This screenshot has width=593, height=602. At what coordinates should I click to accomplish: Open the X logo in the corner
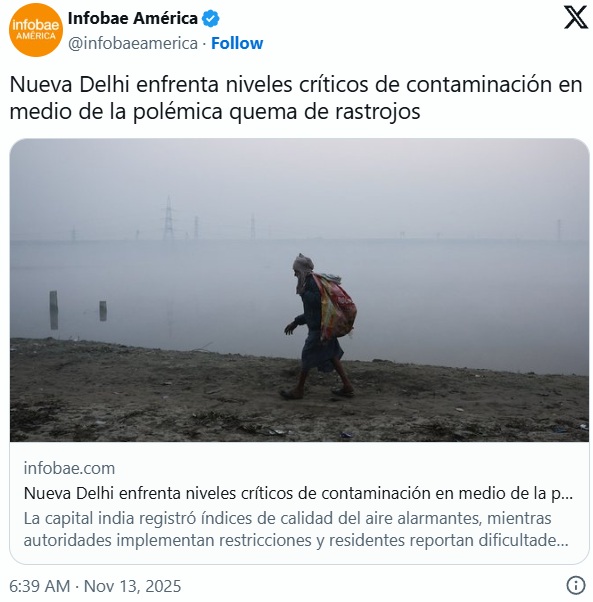click(x=576, y=17)
